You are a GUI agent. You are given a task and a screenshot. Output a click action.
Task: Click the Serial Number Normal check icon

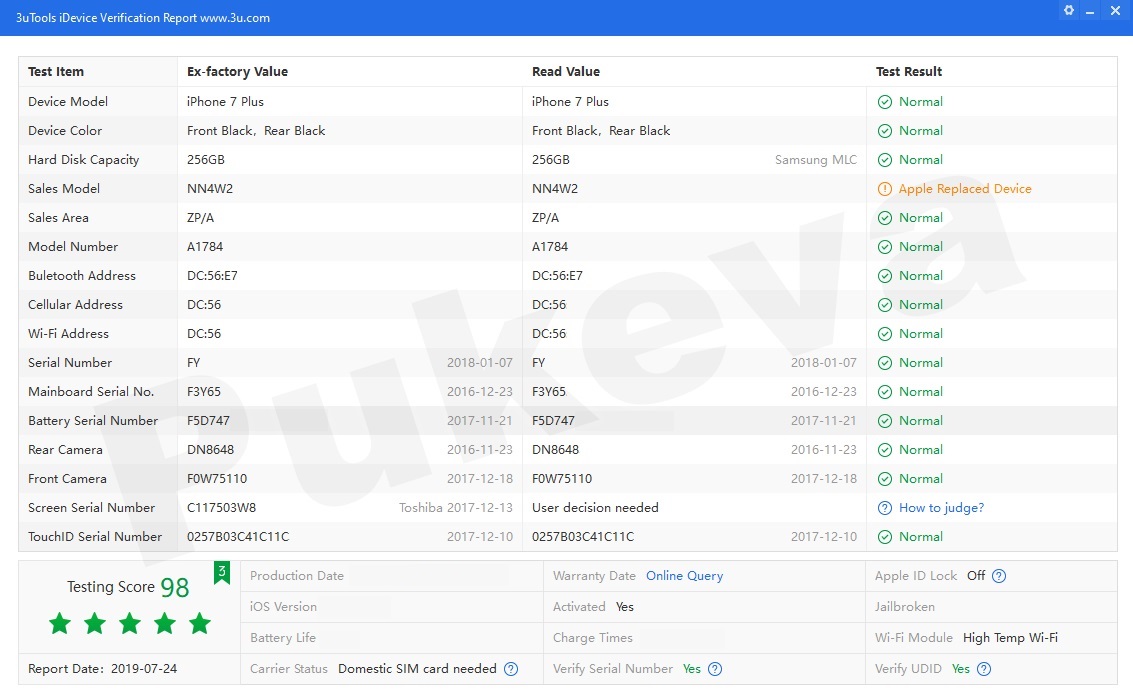884,363
